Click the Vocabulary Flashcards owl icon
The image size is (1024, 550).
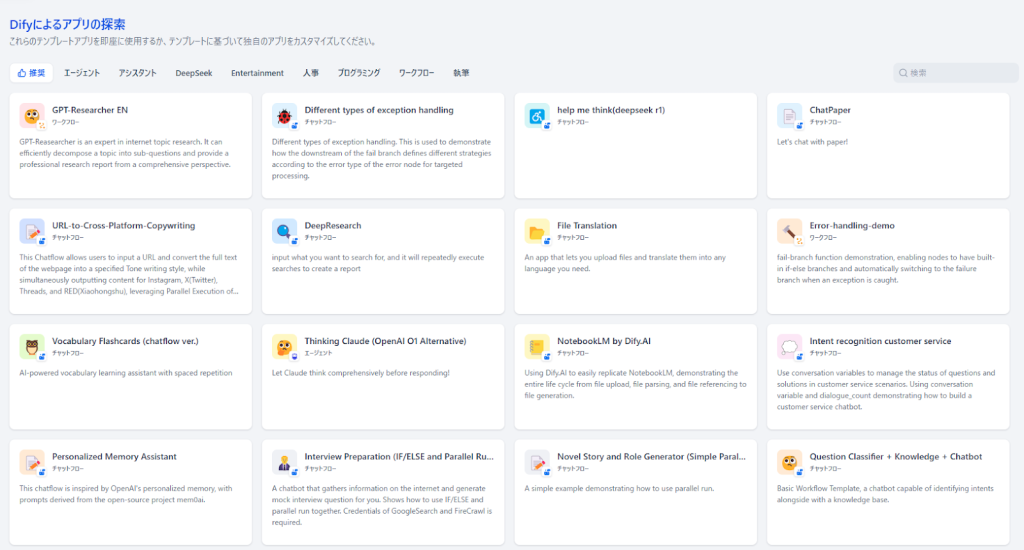pyautogui.click(x=31, y=347)
